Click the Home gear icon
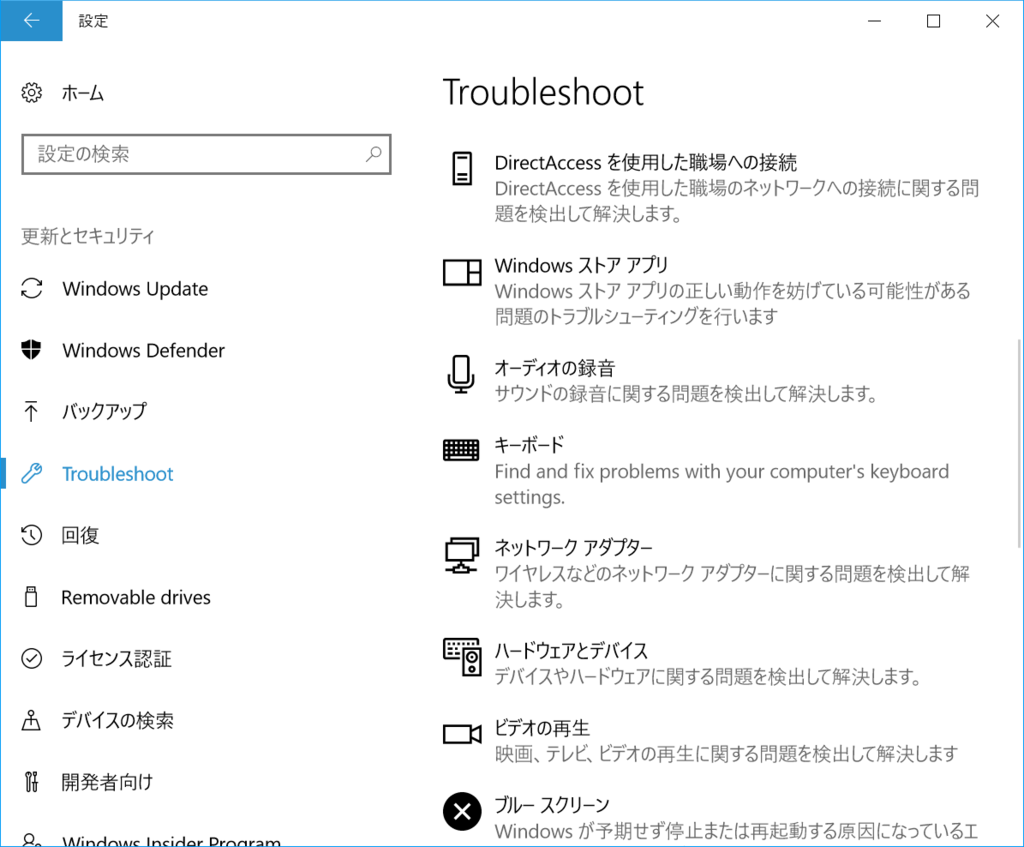This screenshot has height=847, width=1024. point(31,93)
